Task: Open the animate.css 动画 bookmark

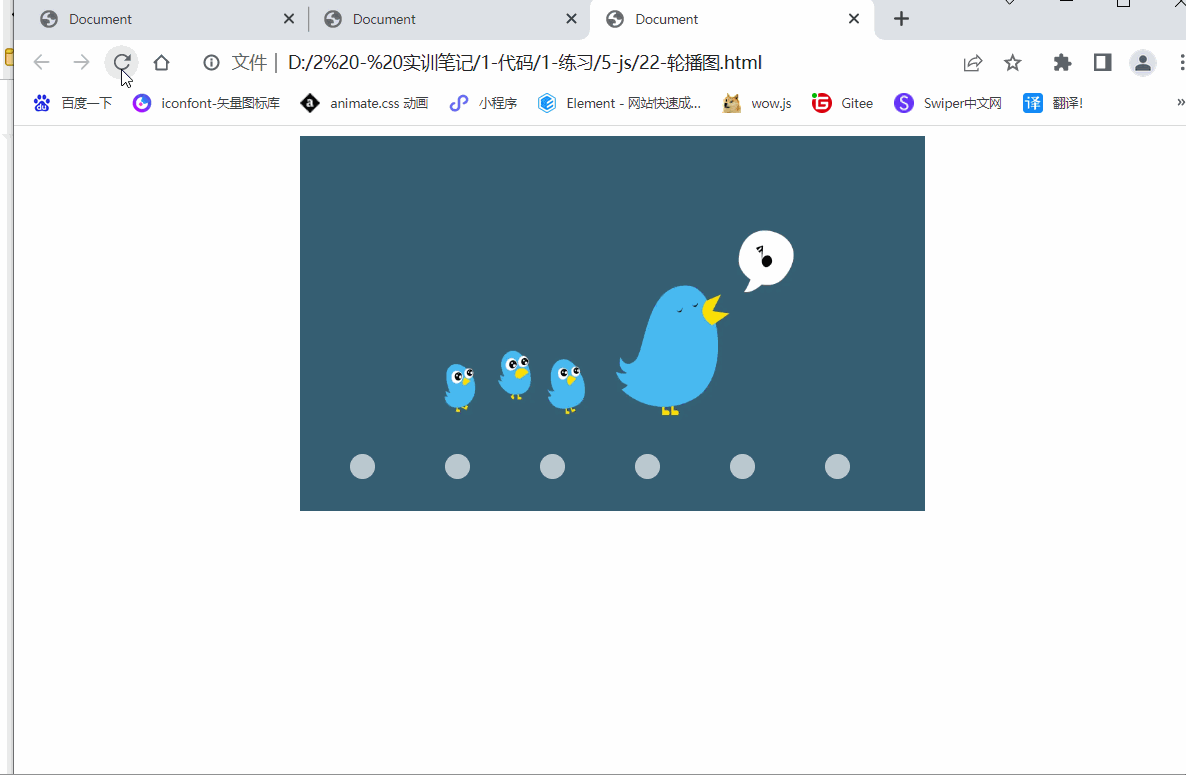Action: point(365,104)
